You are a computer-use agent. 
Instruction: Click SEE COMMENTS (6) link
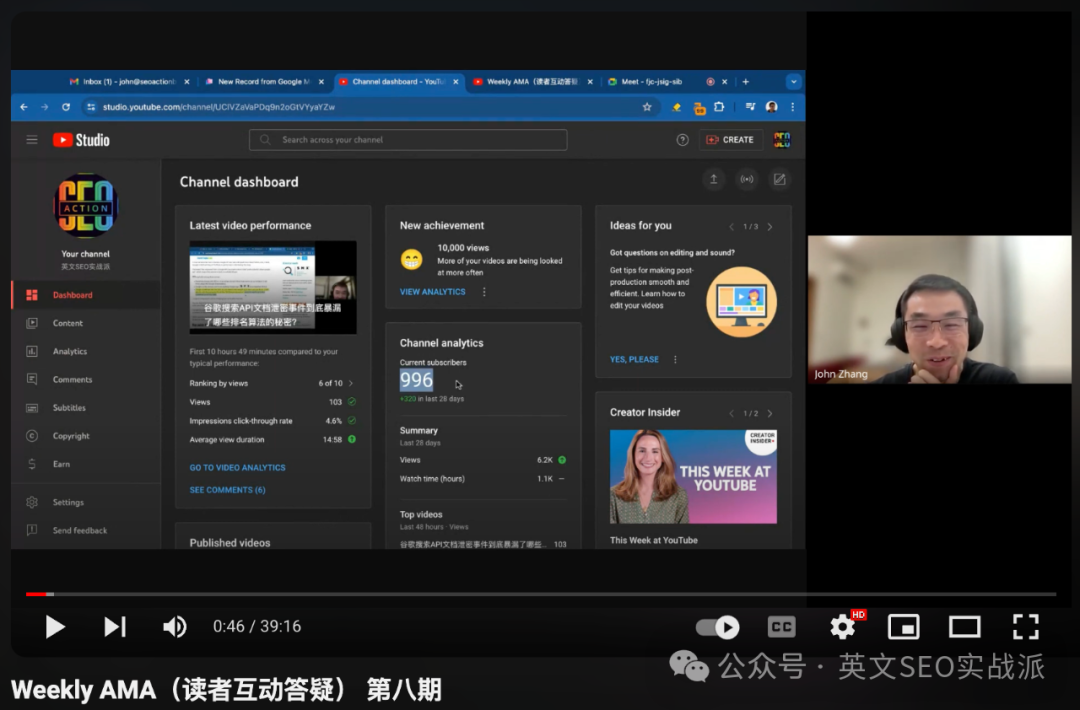pos(227,490)
